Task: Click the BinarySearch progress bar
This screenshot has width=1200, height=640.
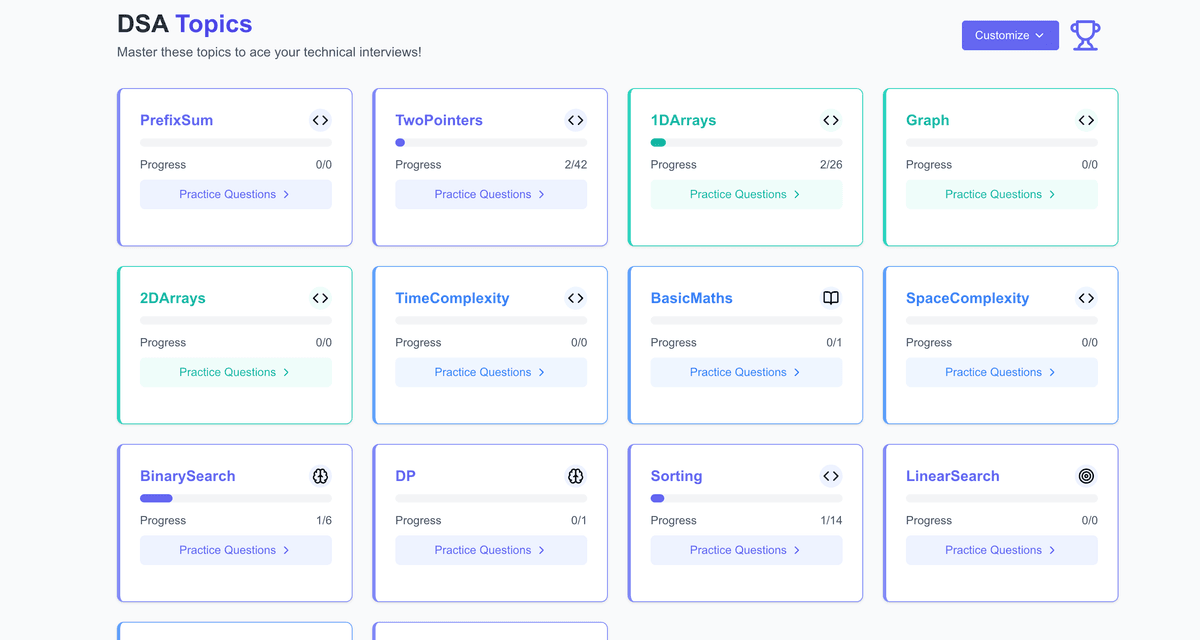Action: pos(236,498)
